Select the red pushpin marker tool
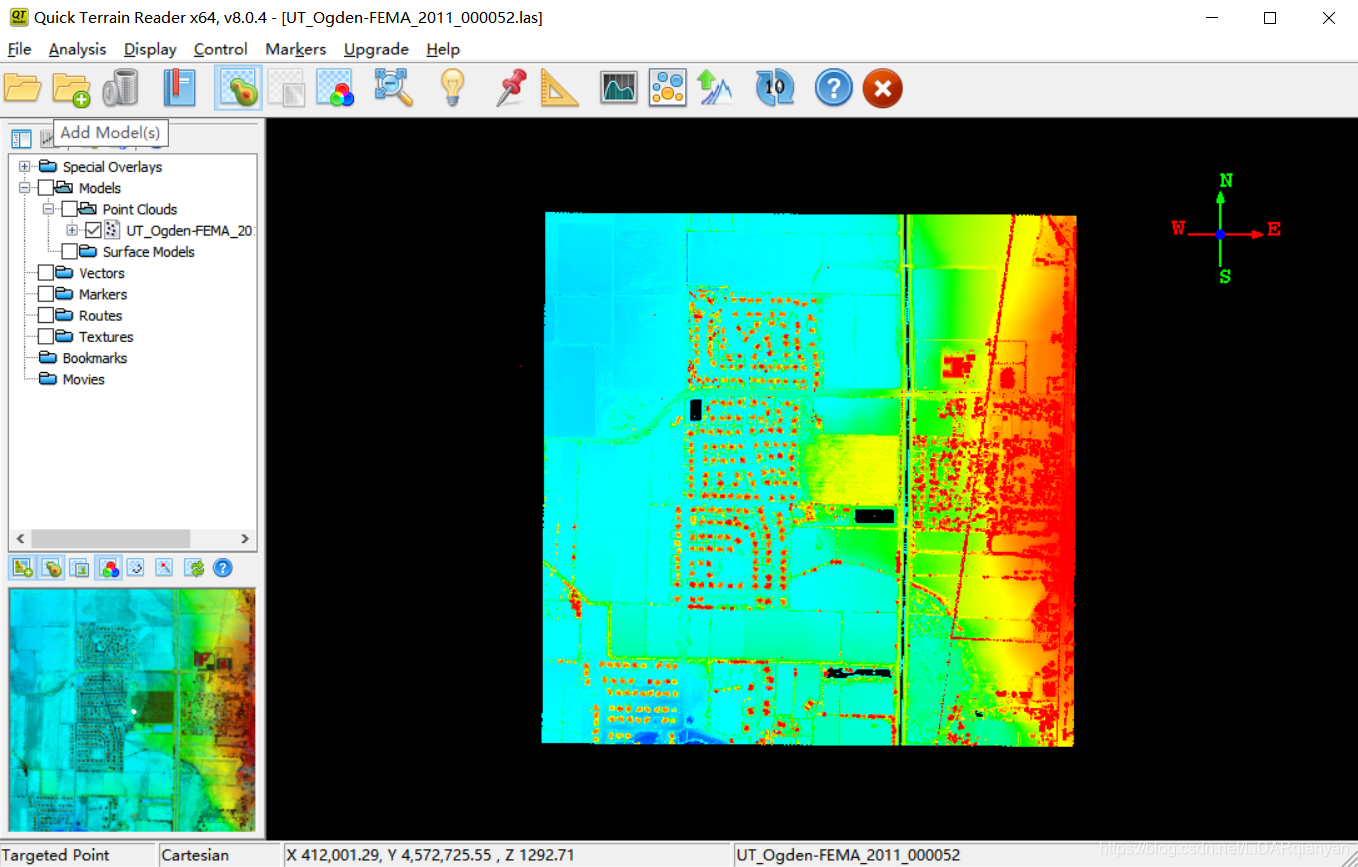 [511, 88]
